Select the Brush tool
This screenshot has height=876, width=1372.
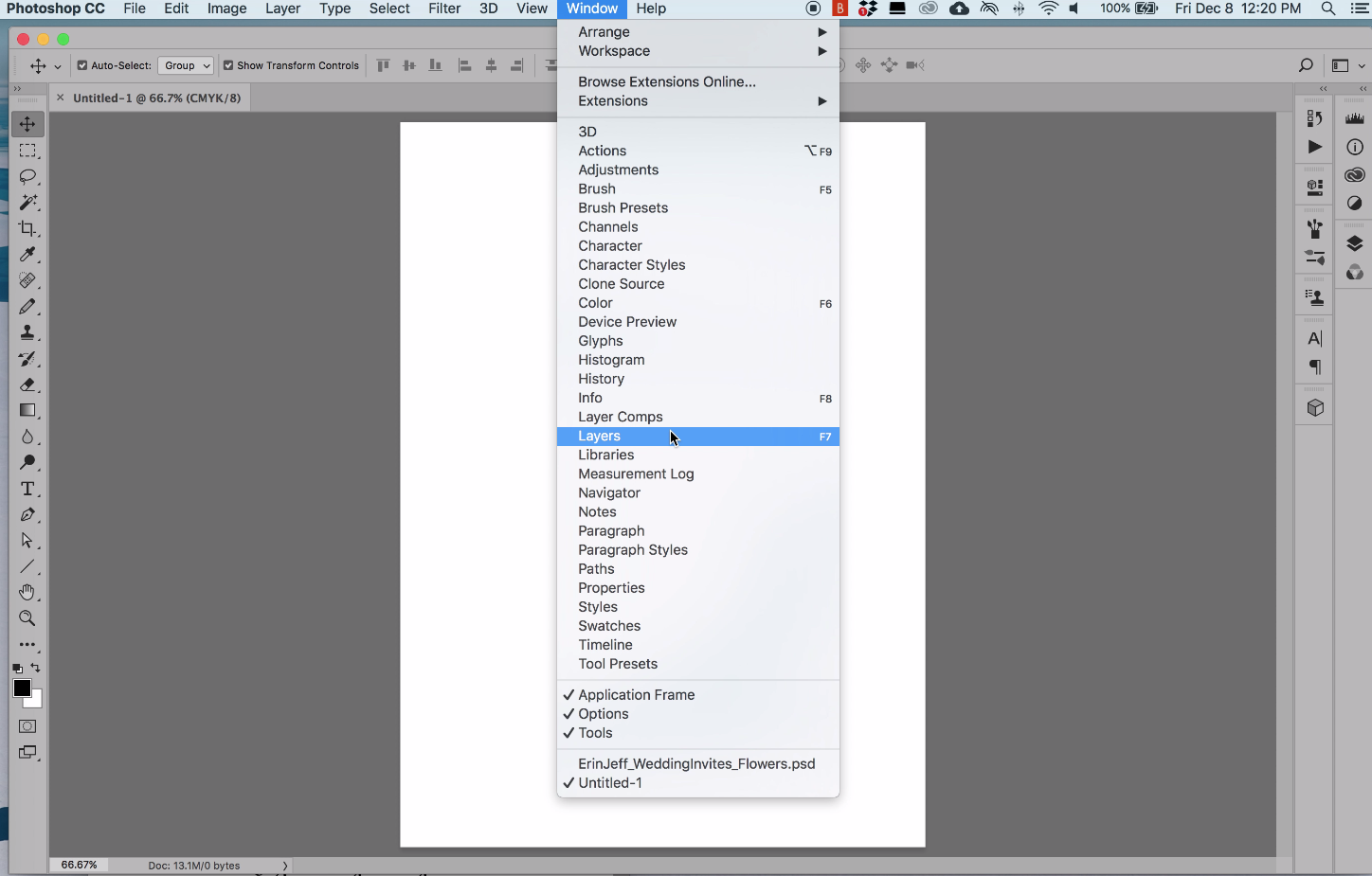(27, 307)
